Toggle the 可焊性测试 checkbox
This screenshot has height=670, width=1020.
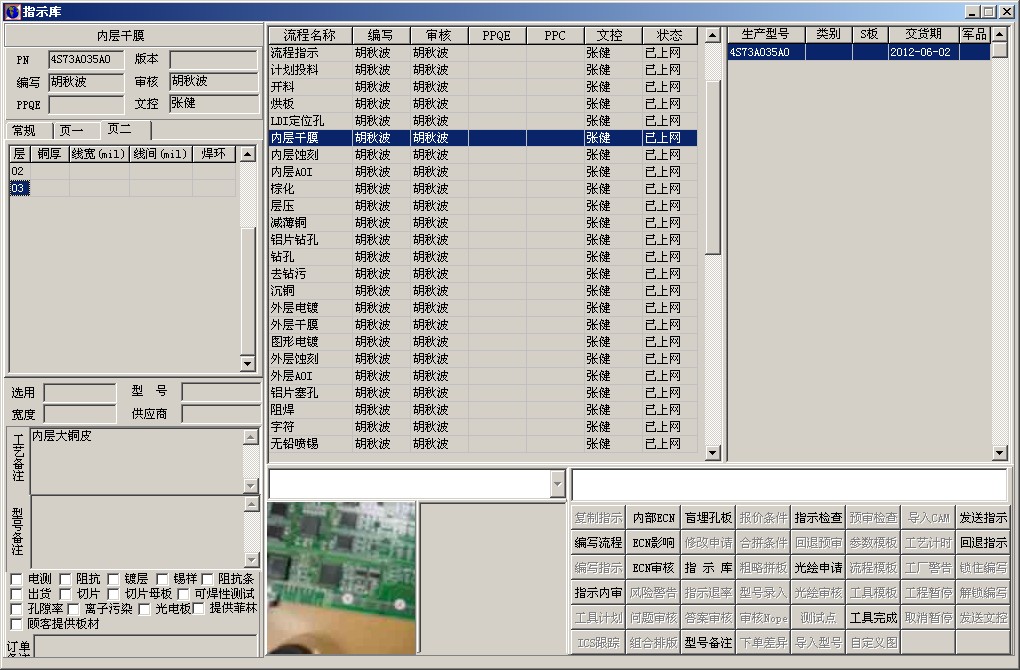[x=183, y=594]
